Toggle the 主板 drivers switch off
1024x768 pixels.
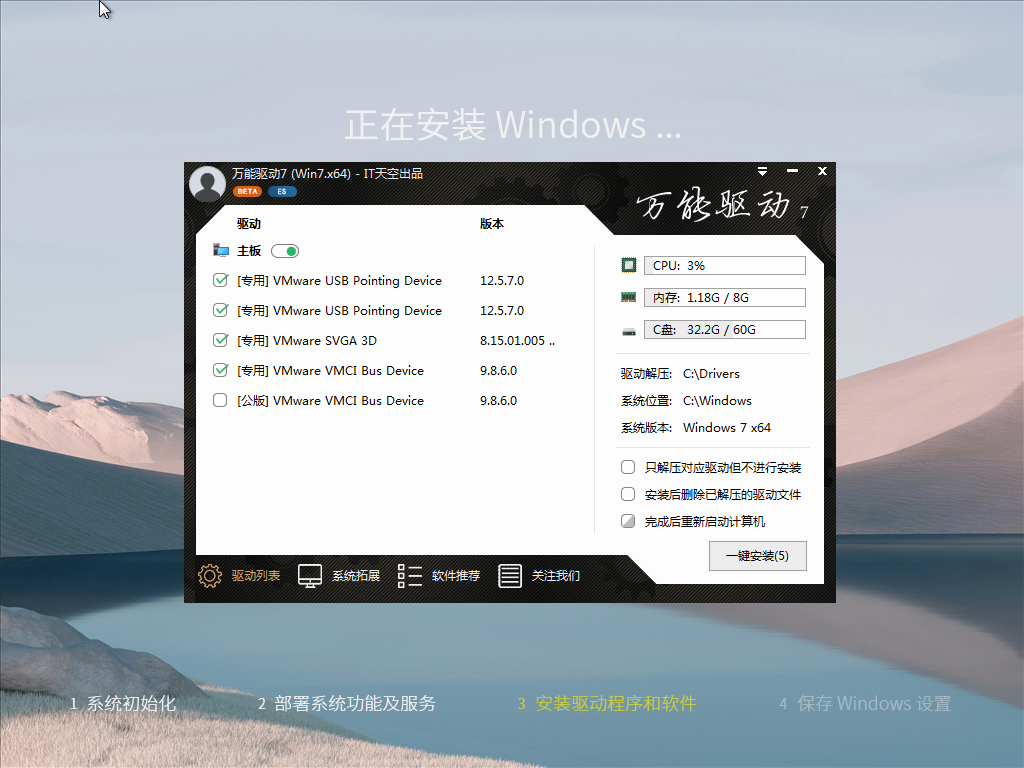(285, 251)
